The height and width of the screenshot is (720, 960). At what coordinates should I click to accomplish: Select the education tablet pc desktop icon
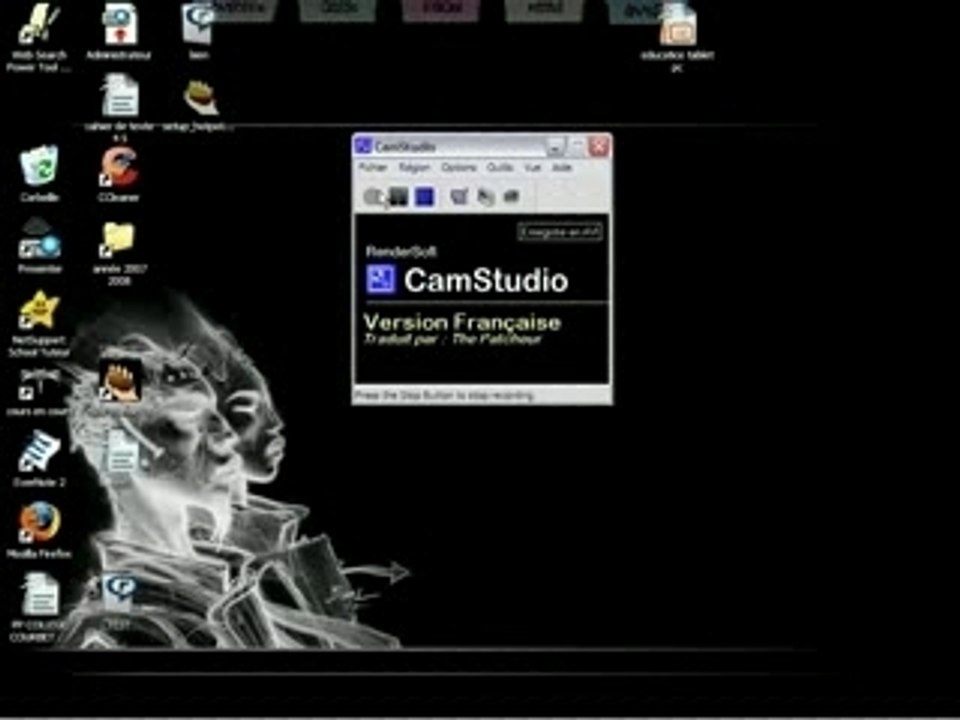677,38
